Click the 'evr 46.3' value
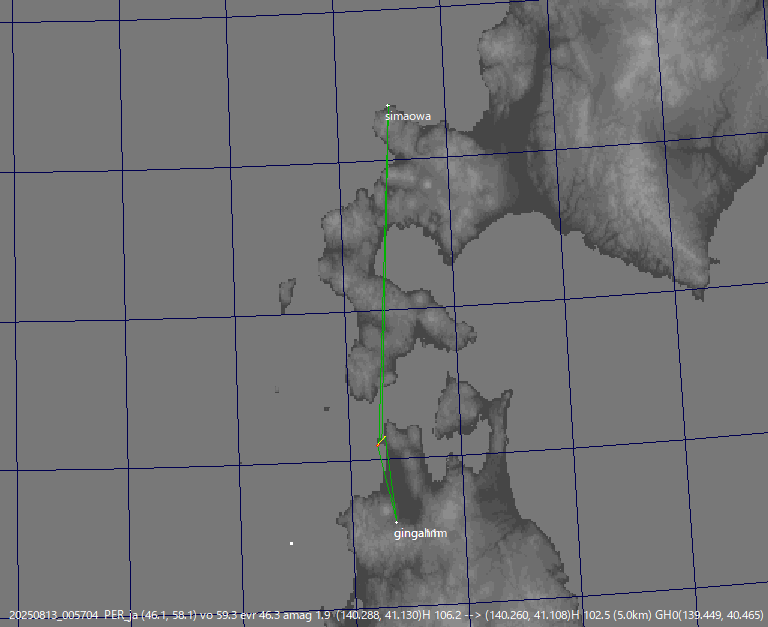This screenshot has height=627, width=768. click(x=261, y=615)
